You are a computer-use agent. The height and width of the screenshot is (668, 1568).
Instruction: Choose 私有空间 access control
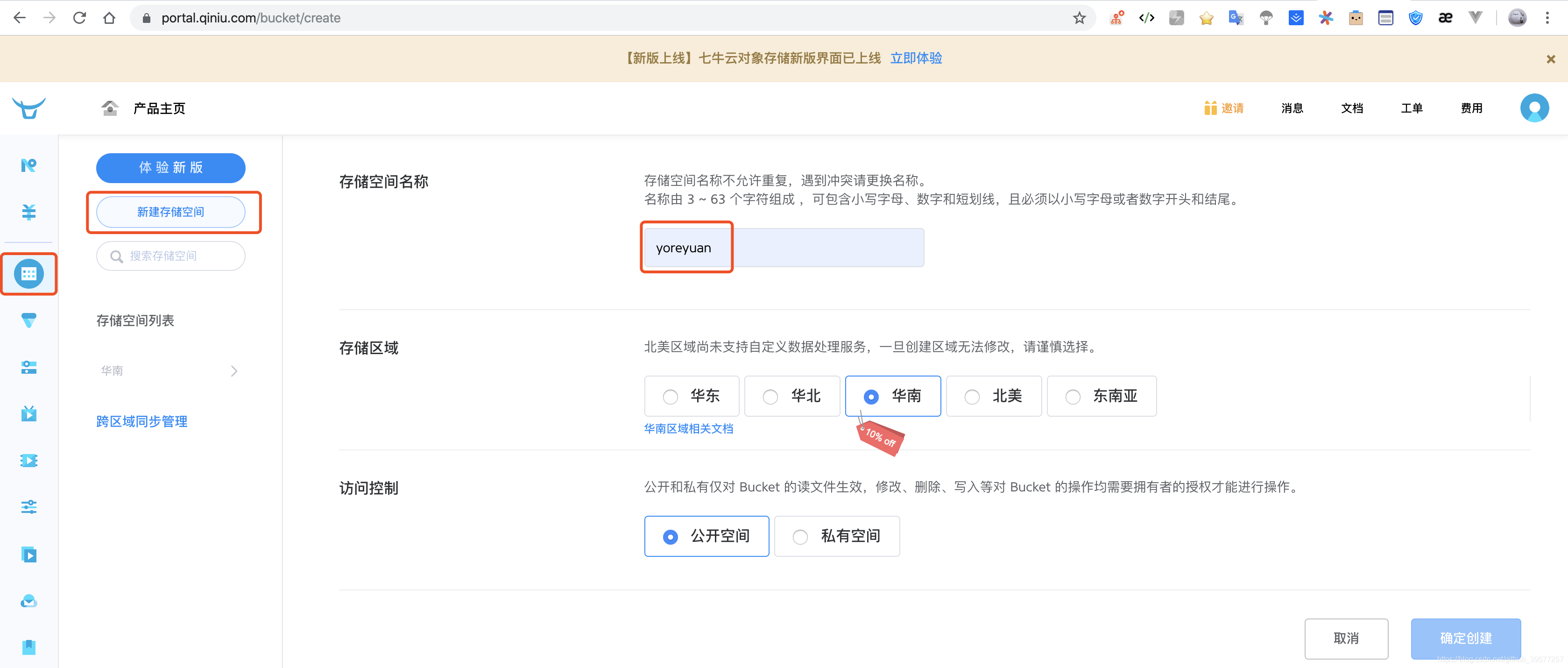point(836,536)
